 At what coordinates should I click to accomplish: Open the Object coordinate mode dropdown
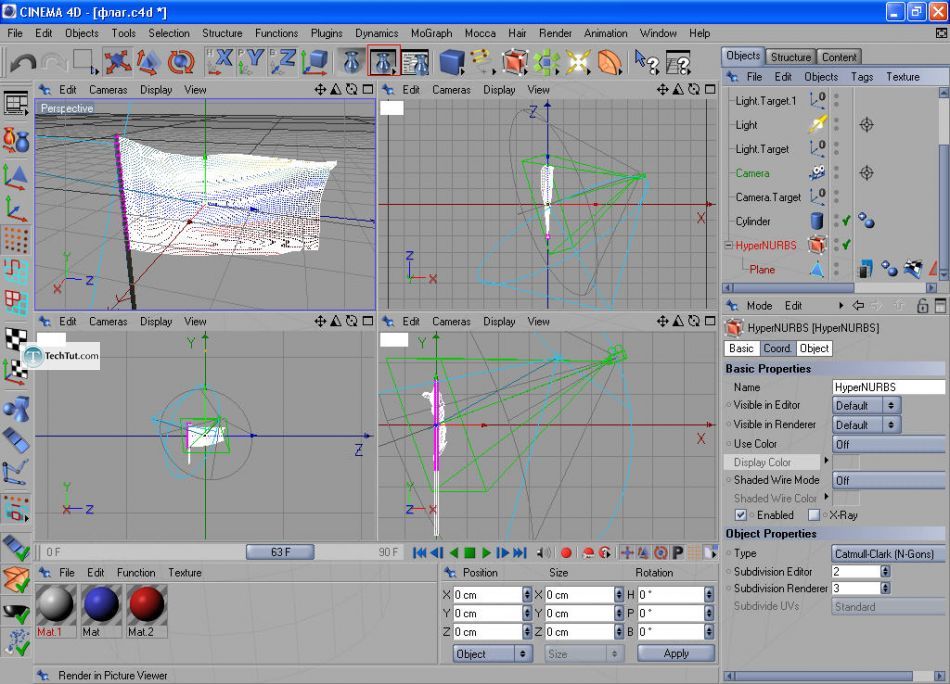pos(493,653)
